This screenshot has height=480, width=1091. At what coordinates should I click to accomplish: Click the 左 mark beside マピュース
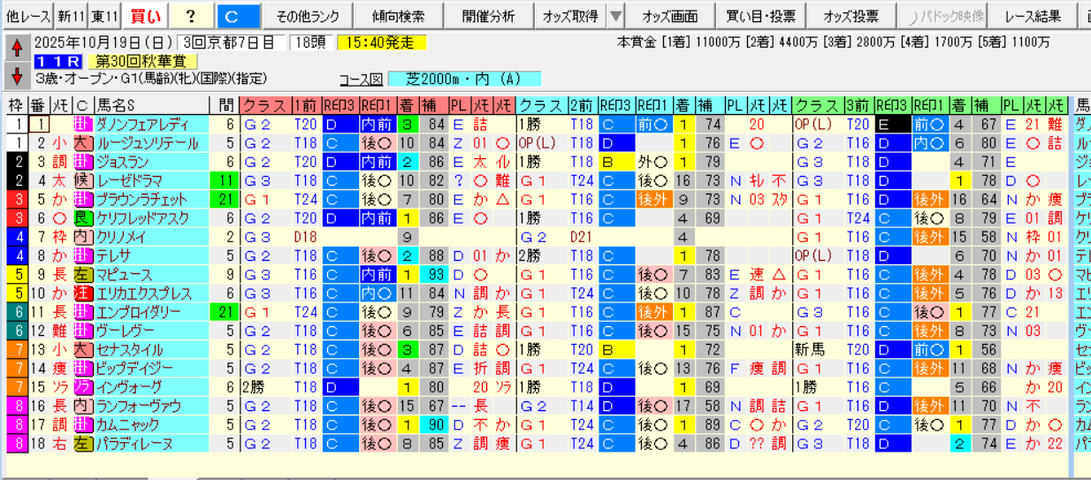82,275
